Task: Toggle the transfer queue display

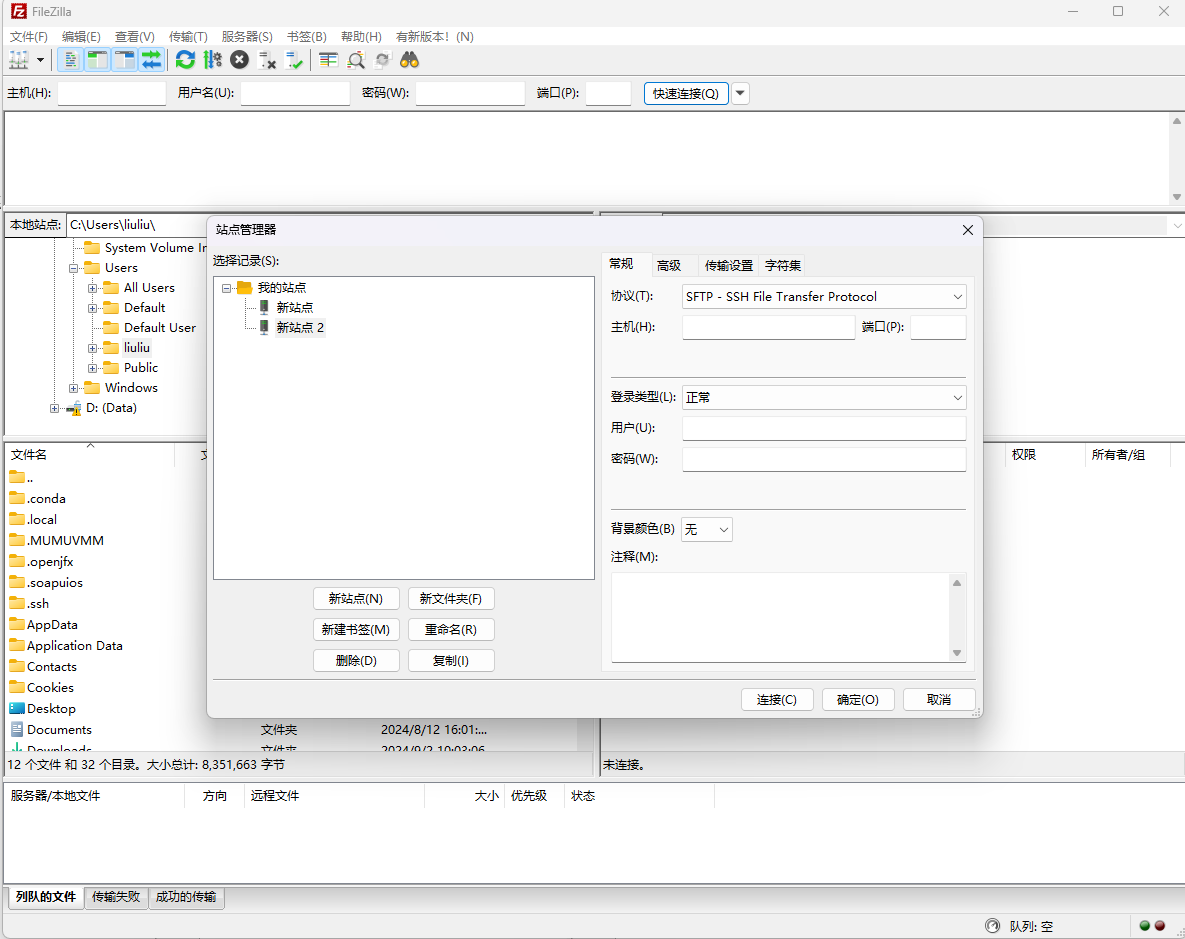Action: [152, 60]
